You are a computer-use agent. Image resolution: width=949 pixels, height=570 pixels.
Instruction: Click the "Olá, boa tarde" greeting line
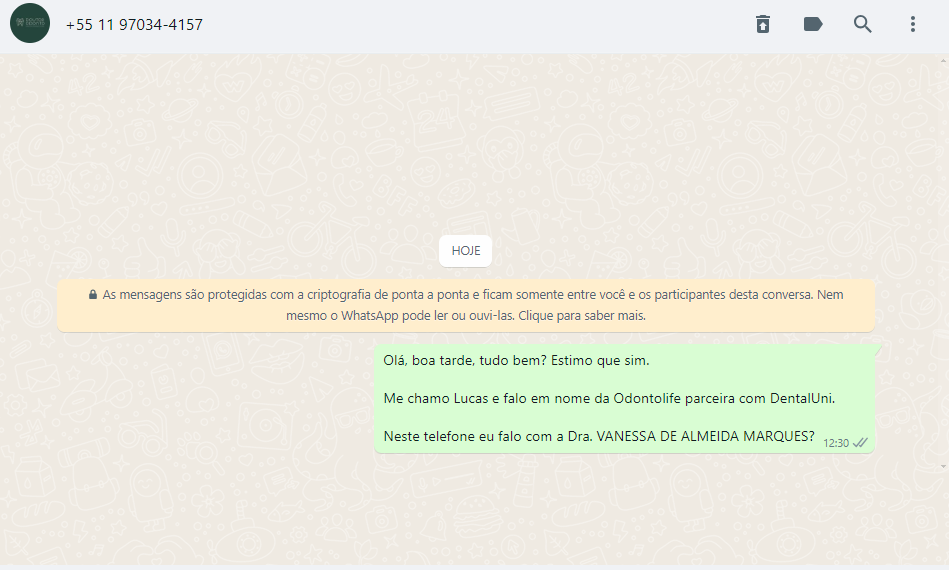pyautogui.click(x=516, y=361)
